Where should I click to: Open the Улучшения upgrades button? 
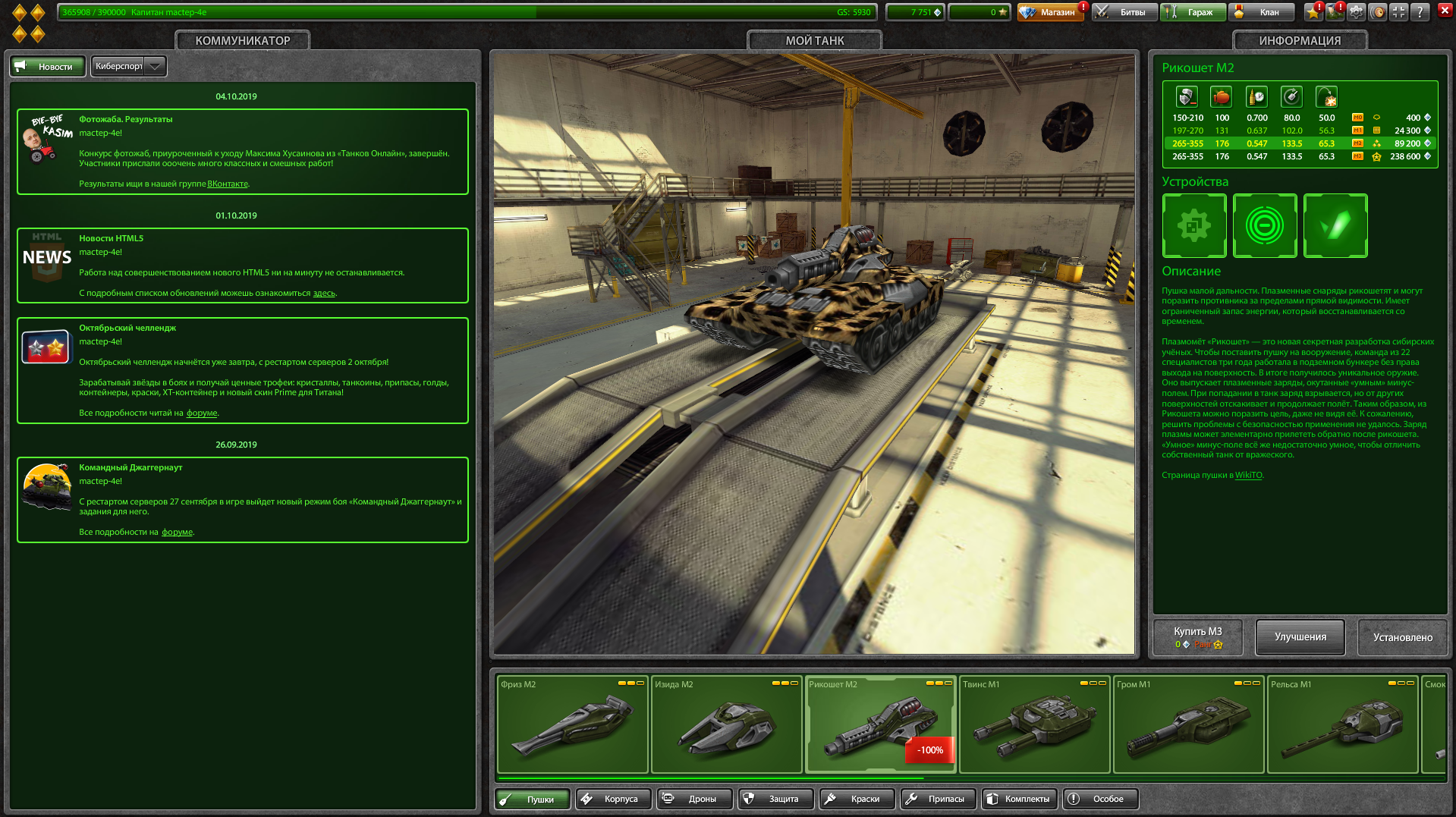point(1300,637)
